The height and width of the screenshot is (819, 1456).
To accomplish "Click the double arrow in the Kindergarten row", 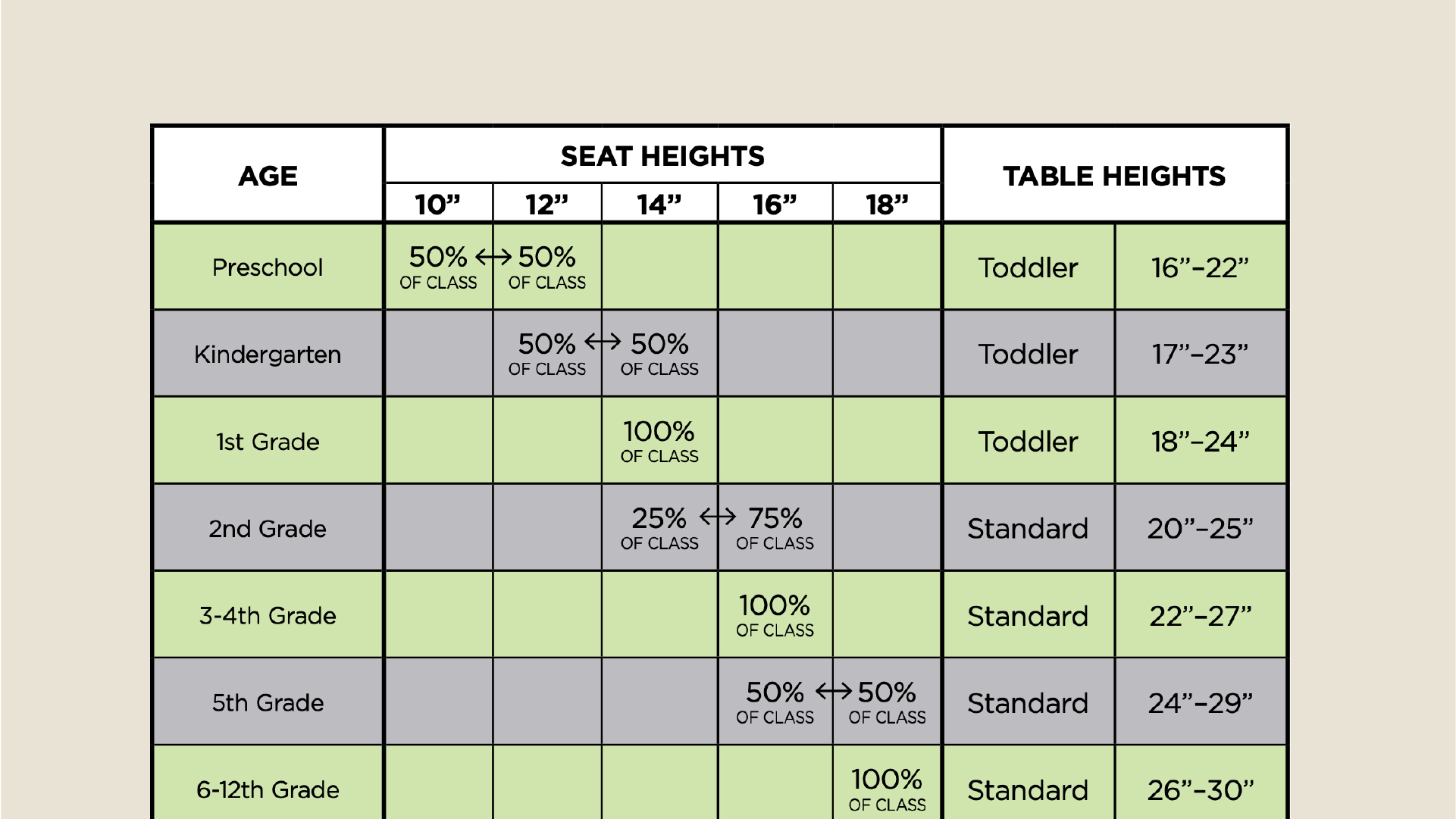I will click(x=603, y=342).
